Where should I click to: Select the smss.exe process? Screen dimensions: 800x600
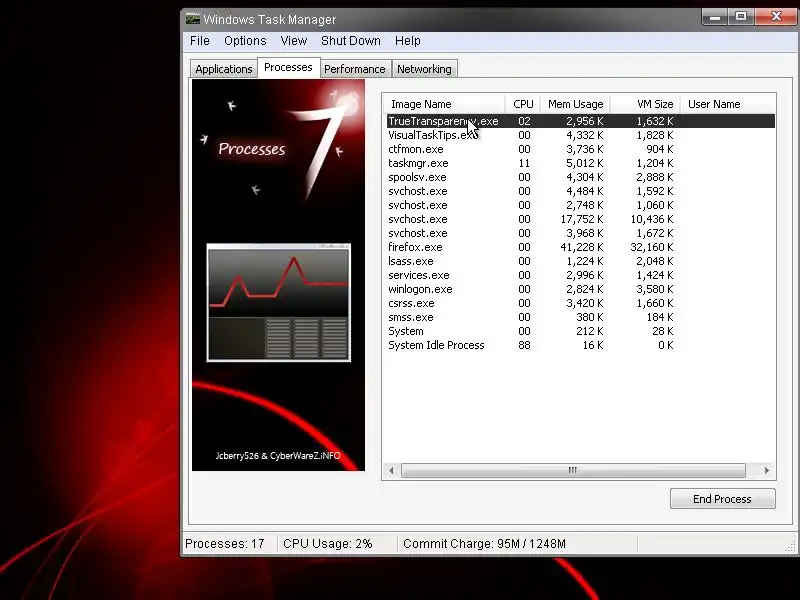tap(581, 317)
